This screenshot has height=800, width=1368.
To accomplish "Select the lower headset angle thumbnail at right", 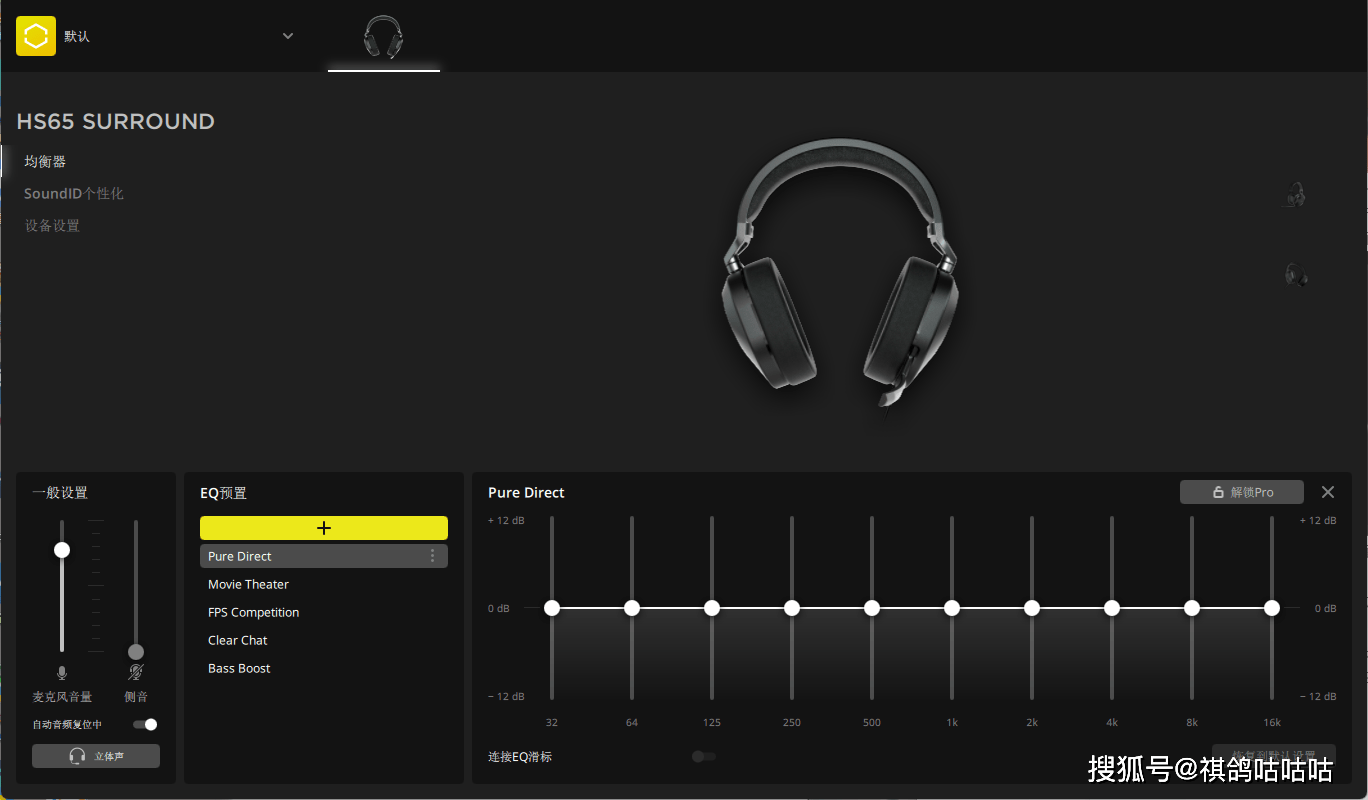I will (1296, 274).
